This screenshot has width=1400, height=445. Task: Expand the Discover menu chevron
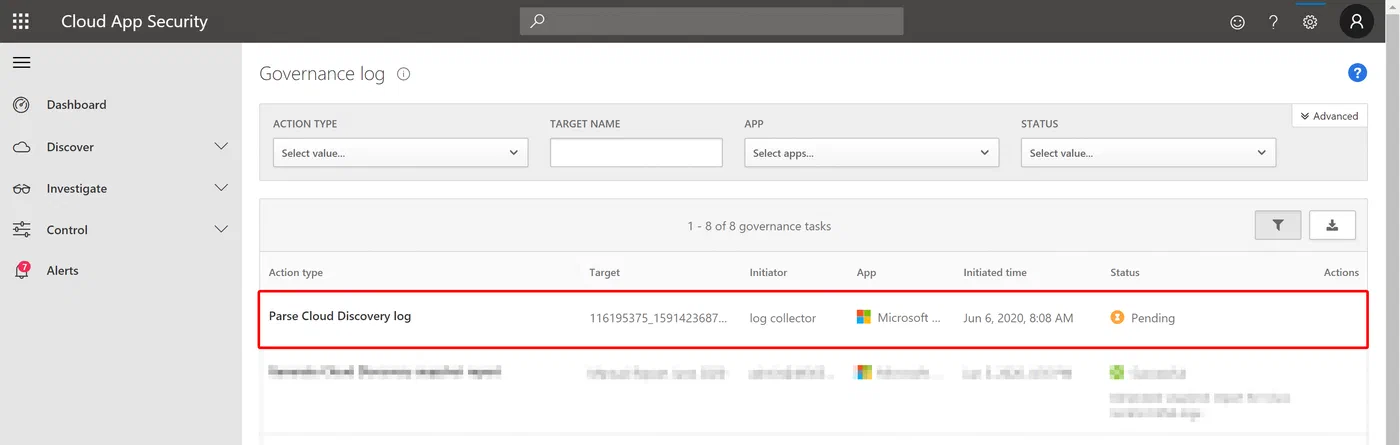[x=222, y=147]
